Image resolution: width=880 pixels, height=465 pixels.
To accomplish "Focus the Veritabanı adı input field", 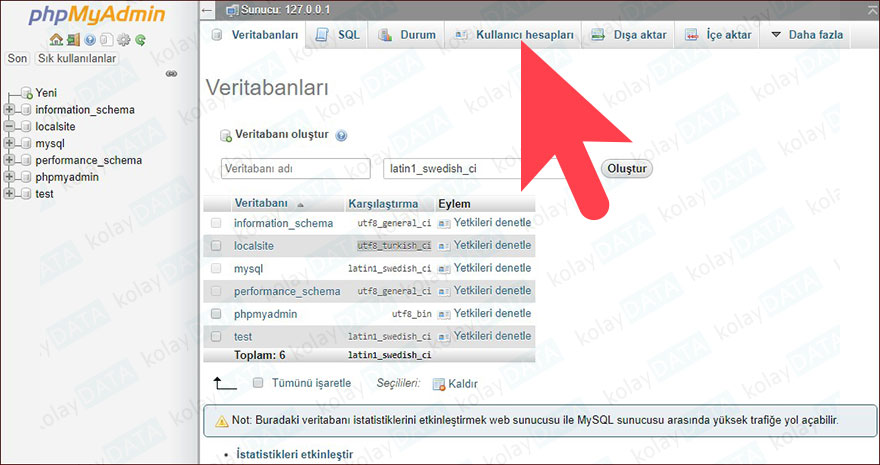I will pos(296,169).
